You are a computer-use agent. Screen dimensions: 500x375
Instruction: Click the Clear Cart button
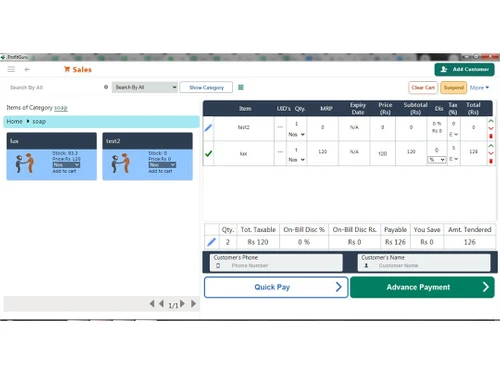click(423, 88)
